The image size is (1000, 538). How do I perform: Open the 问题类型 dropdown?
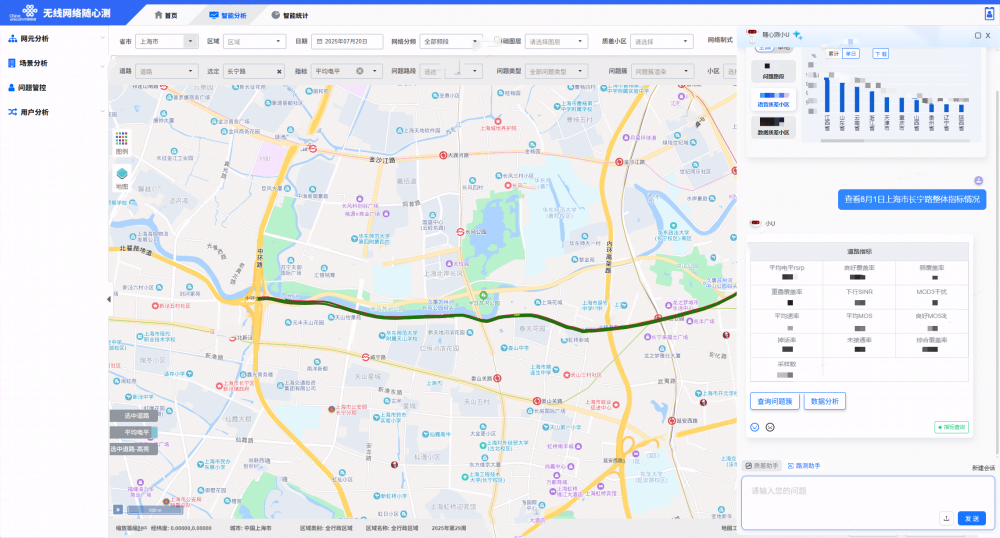pyautogui.click(x=556, y=71)
